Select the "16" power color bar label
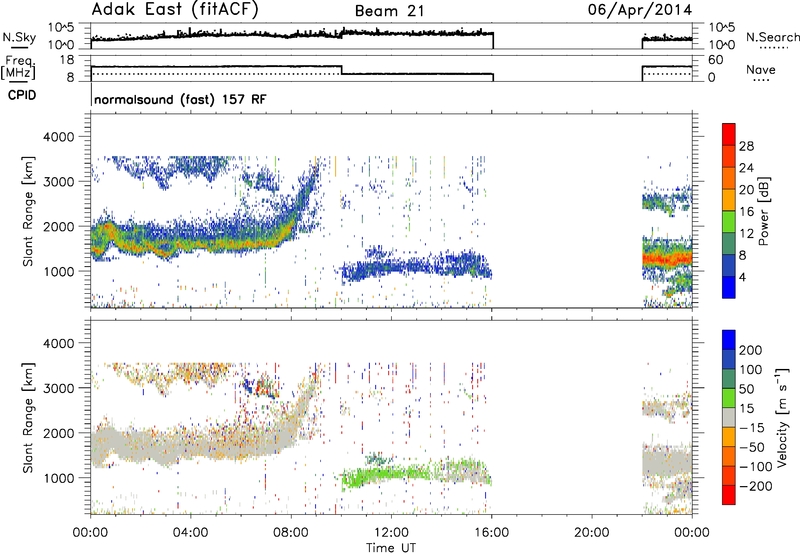The height and width of the screenshot is (554, 800). (746, 212)
